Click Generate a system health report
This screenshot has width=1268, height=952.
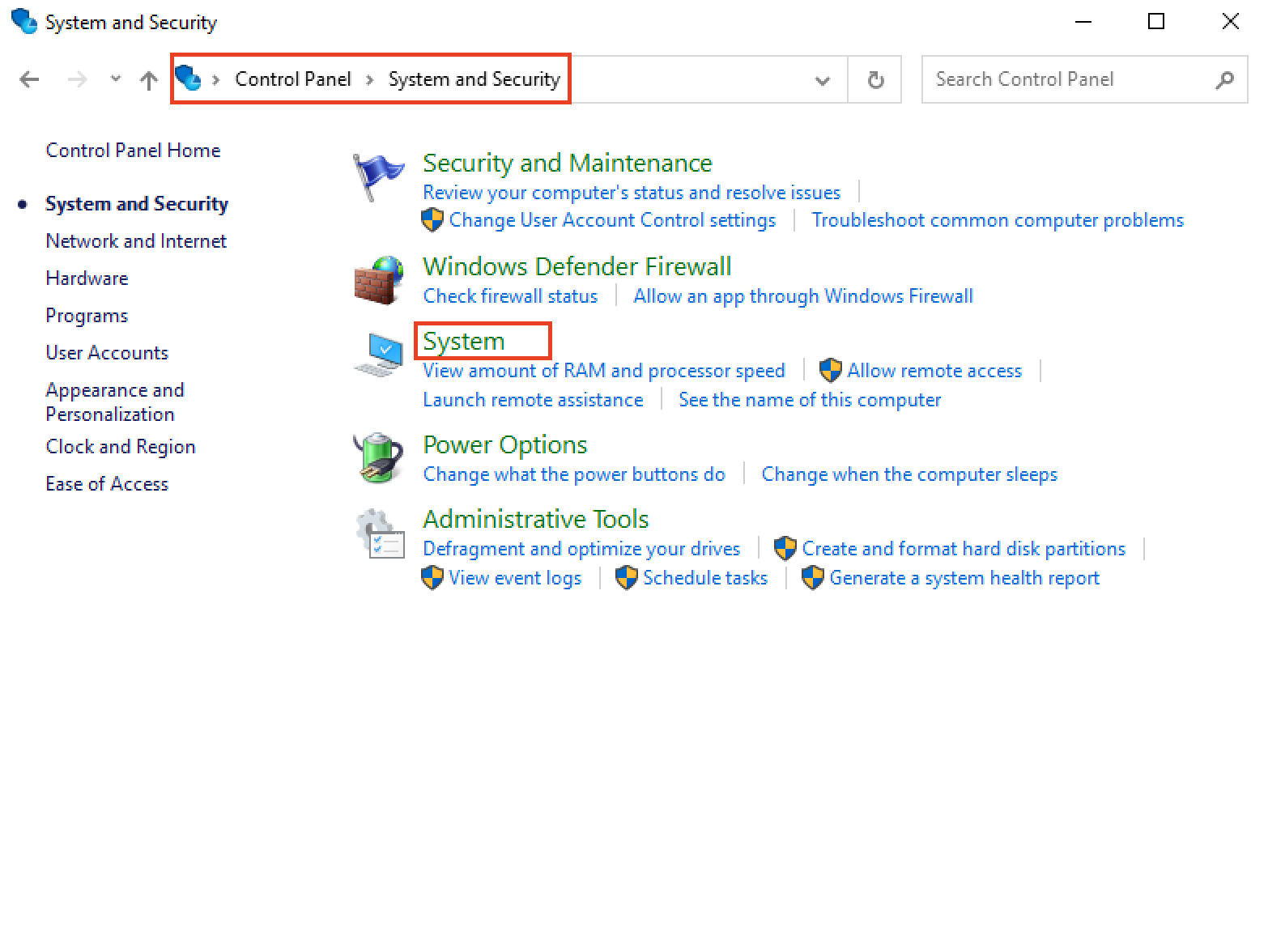(964, 578)
